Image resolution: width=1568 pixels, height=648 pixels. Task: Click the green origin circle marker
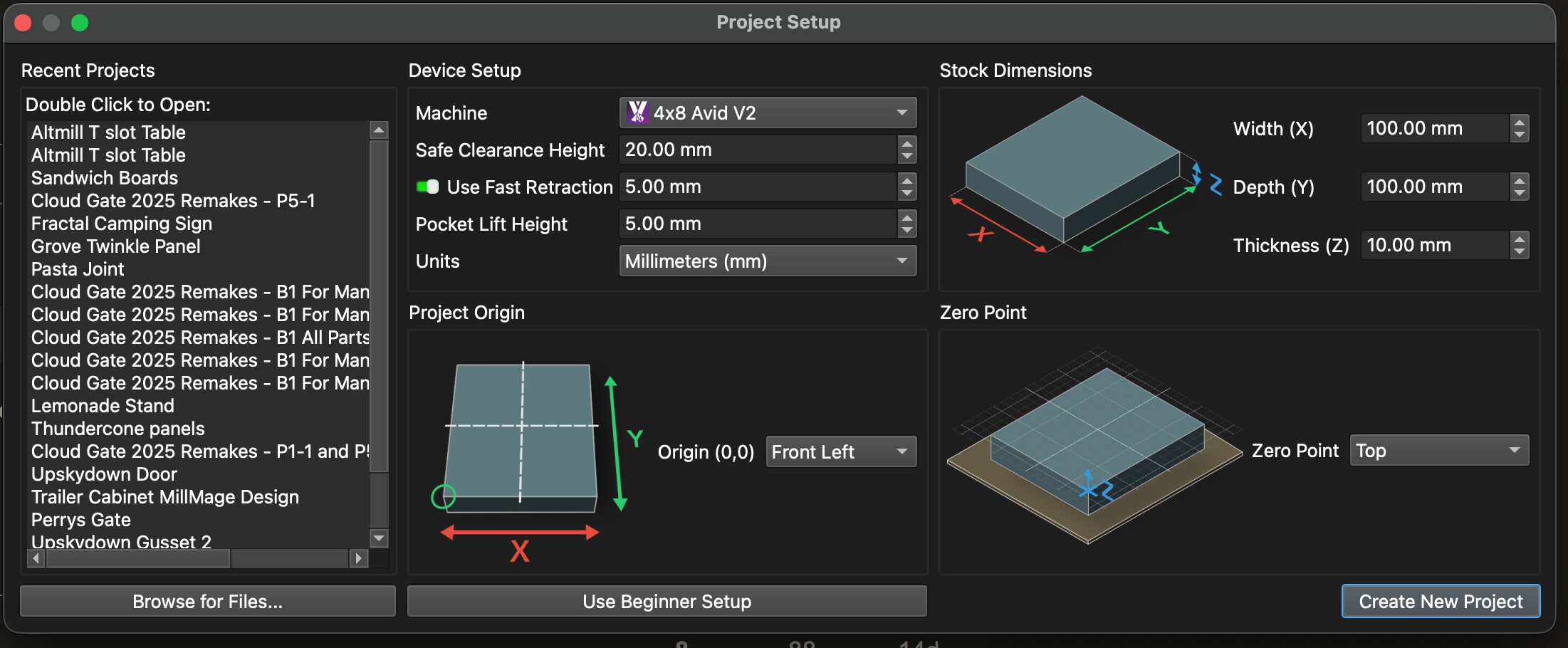pos(443,496)
